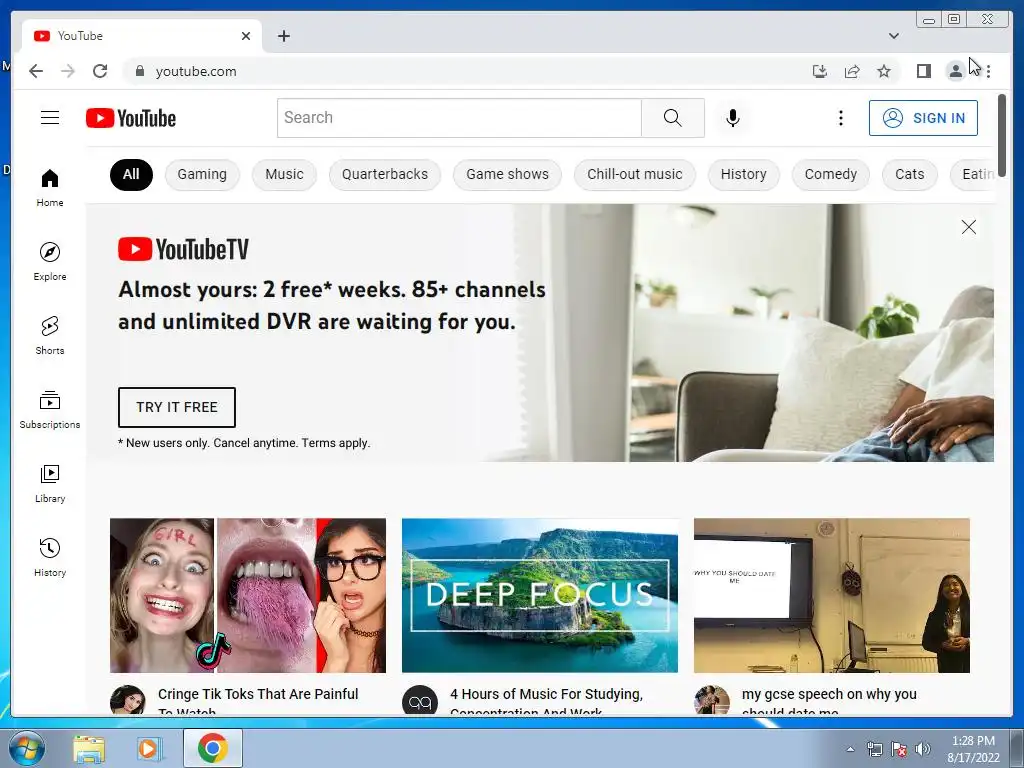1024x768 pixels.
Task: Click the browser forward arrow
Action: coord(68,71)
